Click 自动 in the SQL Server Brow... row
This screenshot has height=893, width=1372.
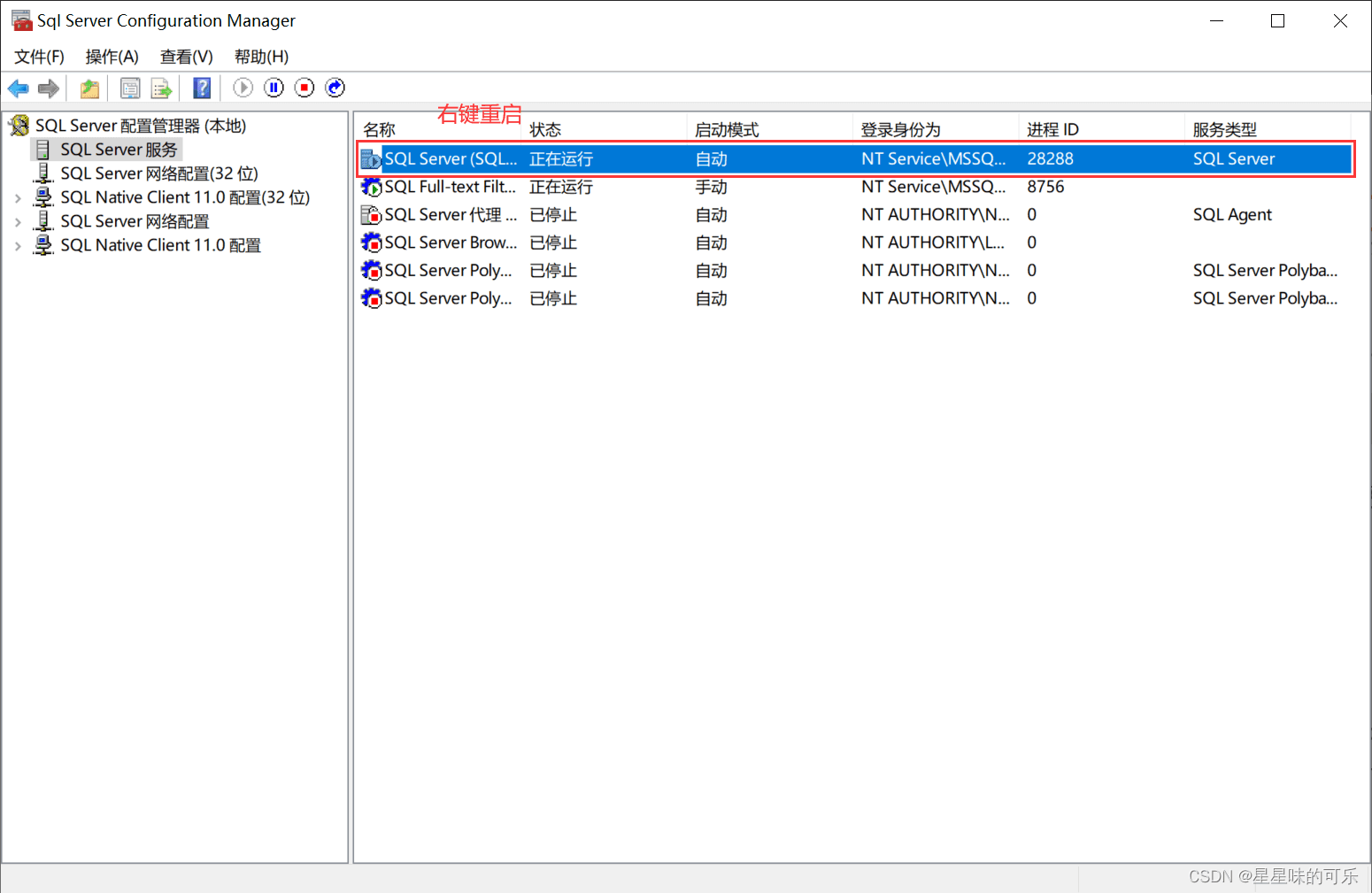click(x=711, y=242)
